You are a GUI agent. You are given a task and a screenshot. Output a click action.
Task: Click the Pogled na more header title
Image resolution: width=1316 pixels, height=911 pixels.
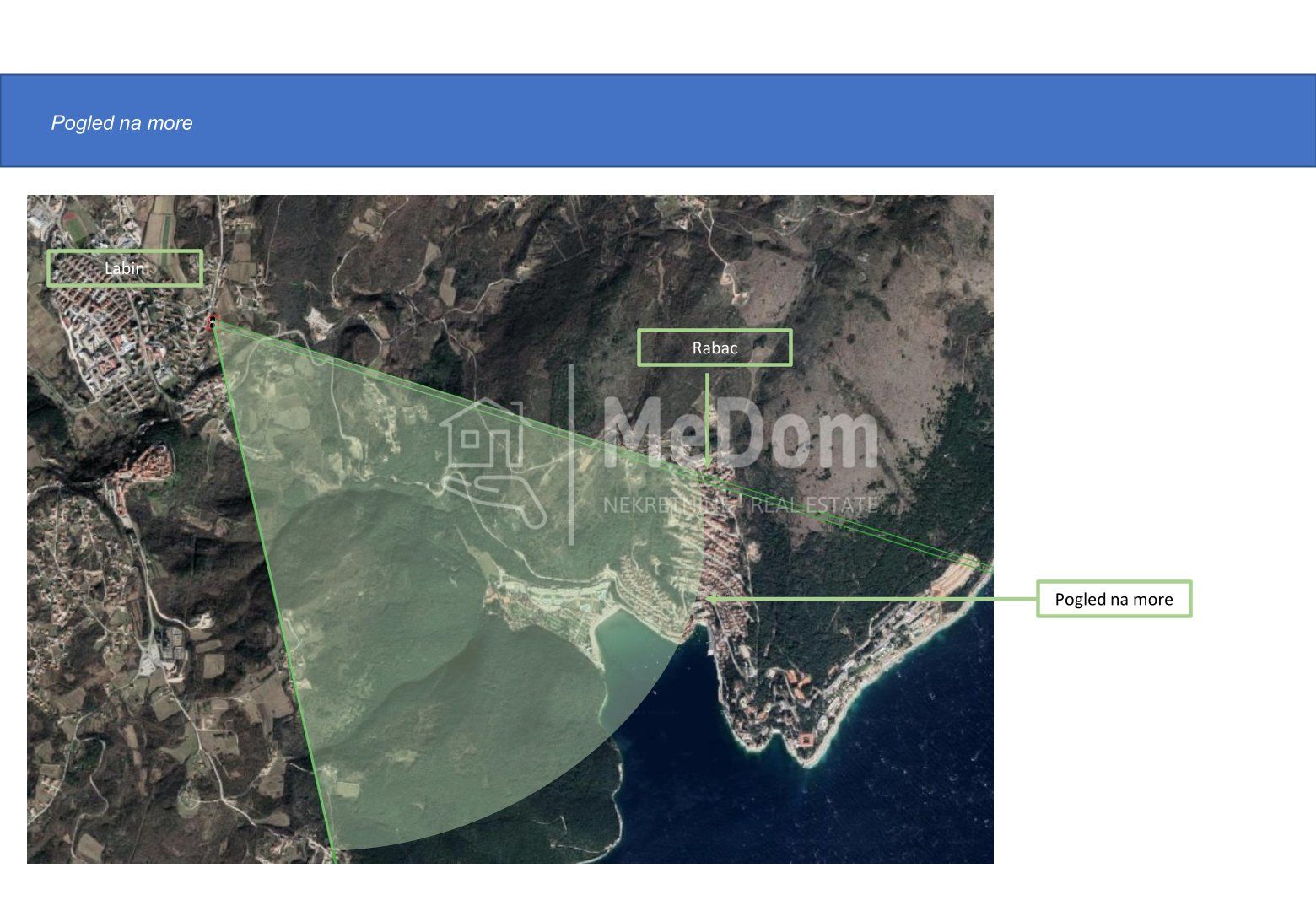pos(122,123)
